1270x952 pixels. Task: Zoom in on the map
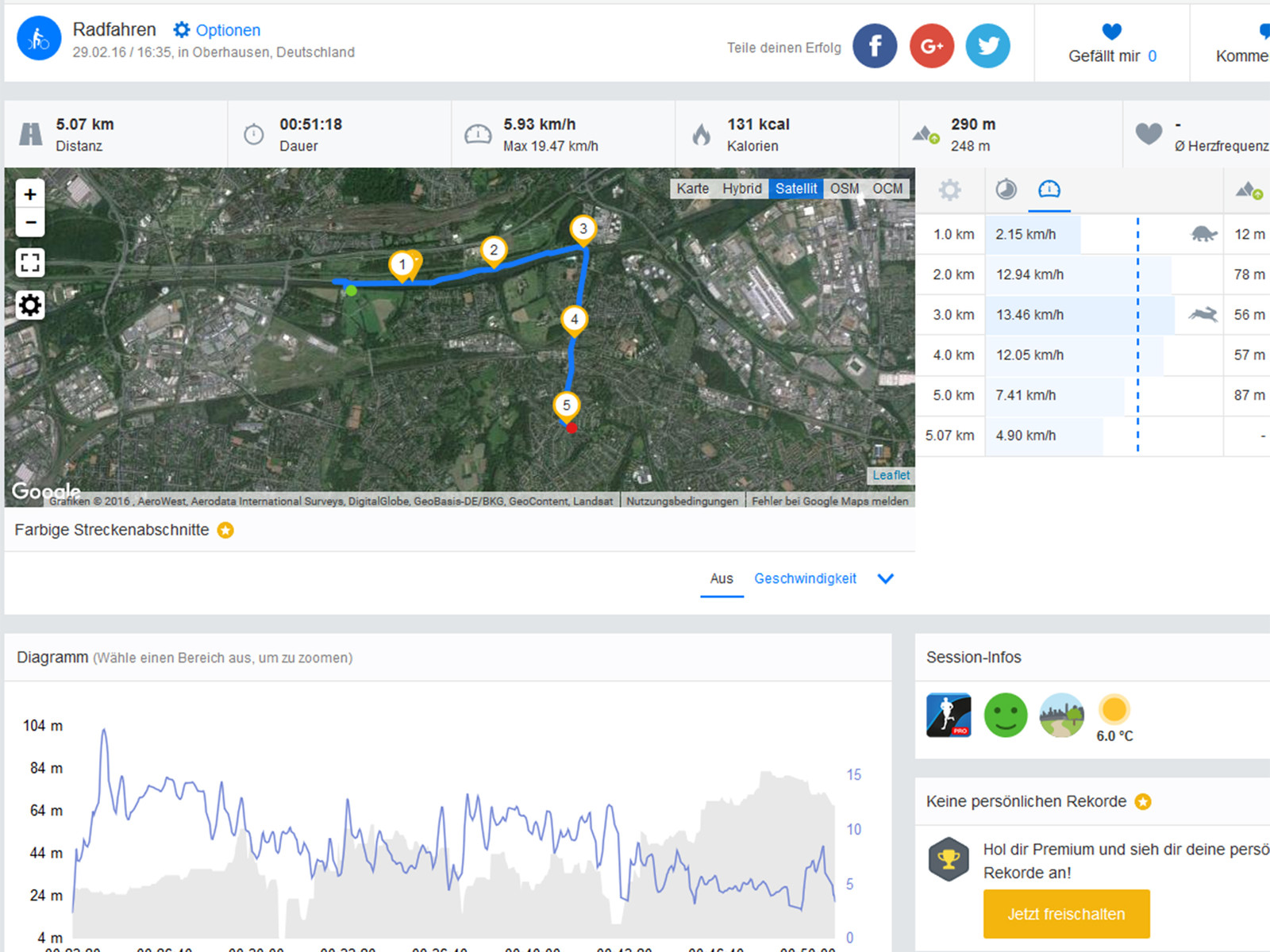pyautogui.click(x=30, y=194)
